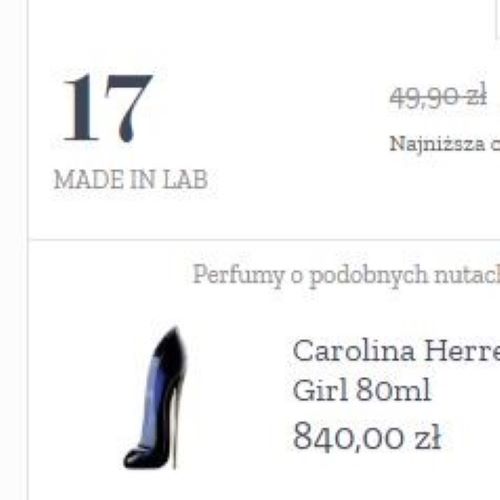Click the toe tip of the shoe bottle
This screenshot has height=500, width=500.
tap(129, 460)
